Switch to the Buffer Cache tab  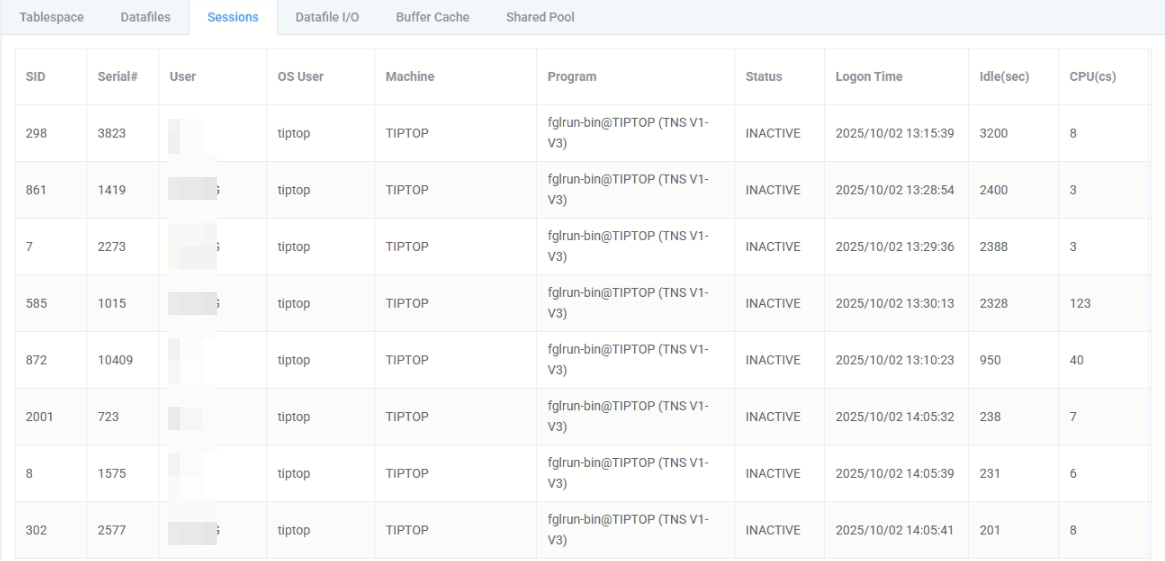point(432,17)
